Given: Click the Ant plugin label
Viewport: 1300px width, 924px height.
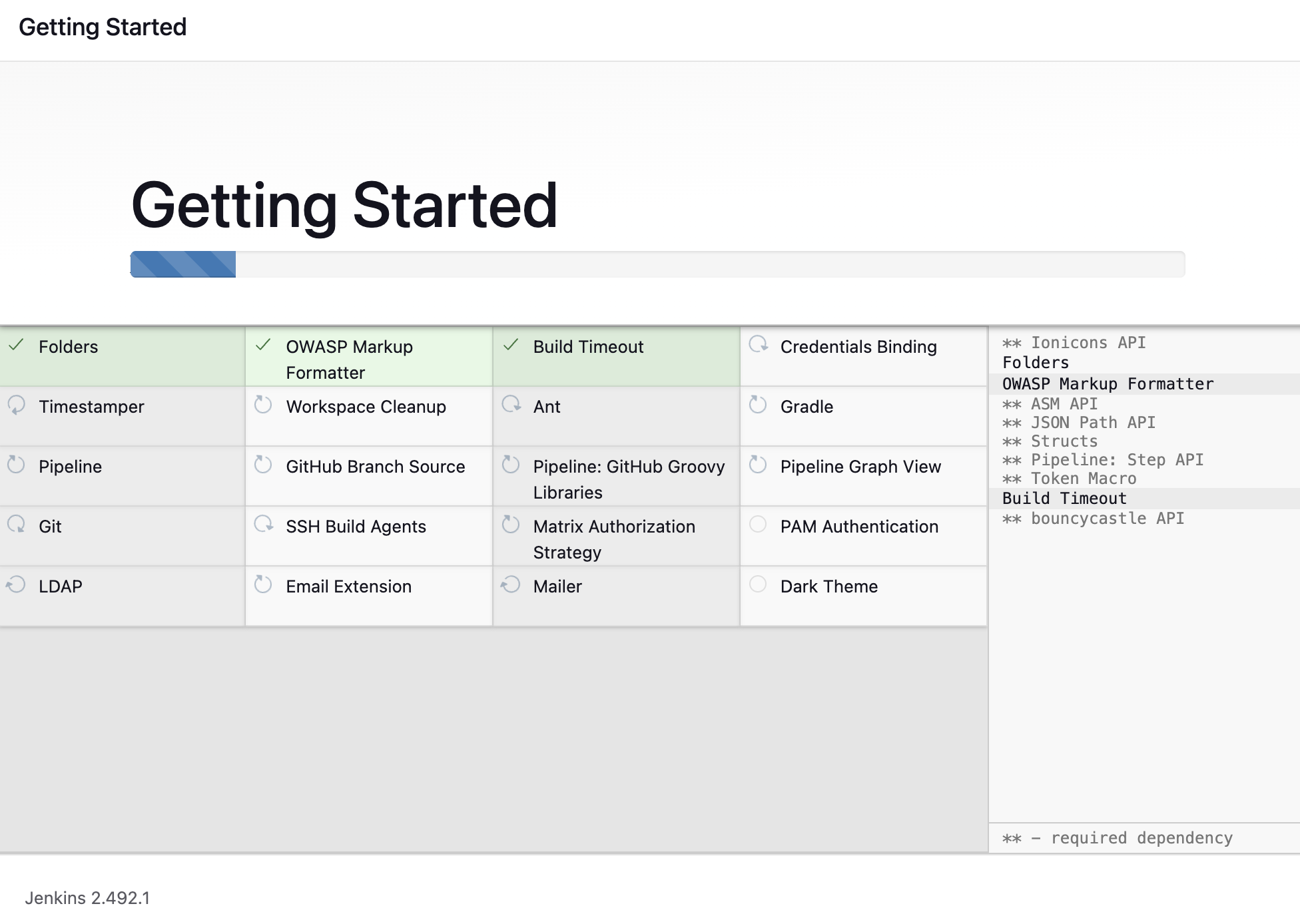Looking at the screenshot, I should (x=547, y=407).
